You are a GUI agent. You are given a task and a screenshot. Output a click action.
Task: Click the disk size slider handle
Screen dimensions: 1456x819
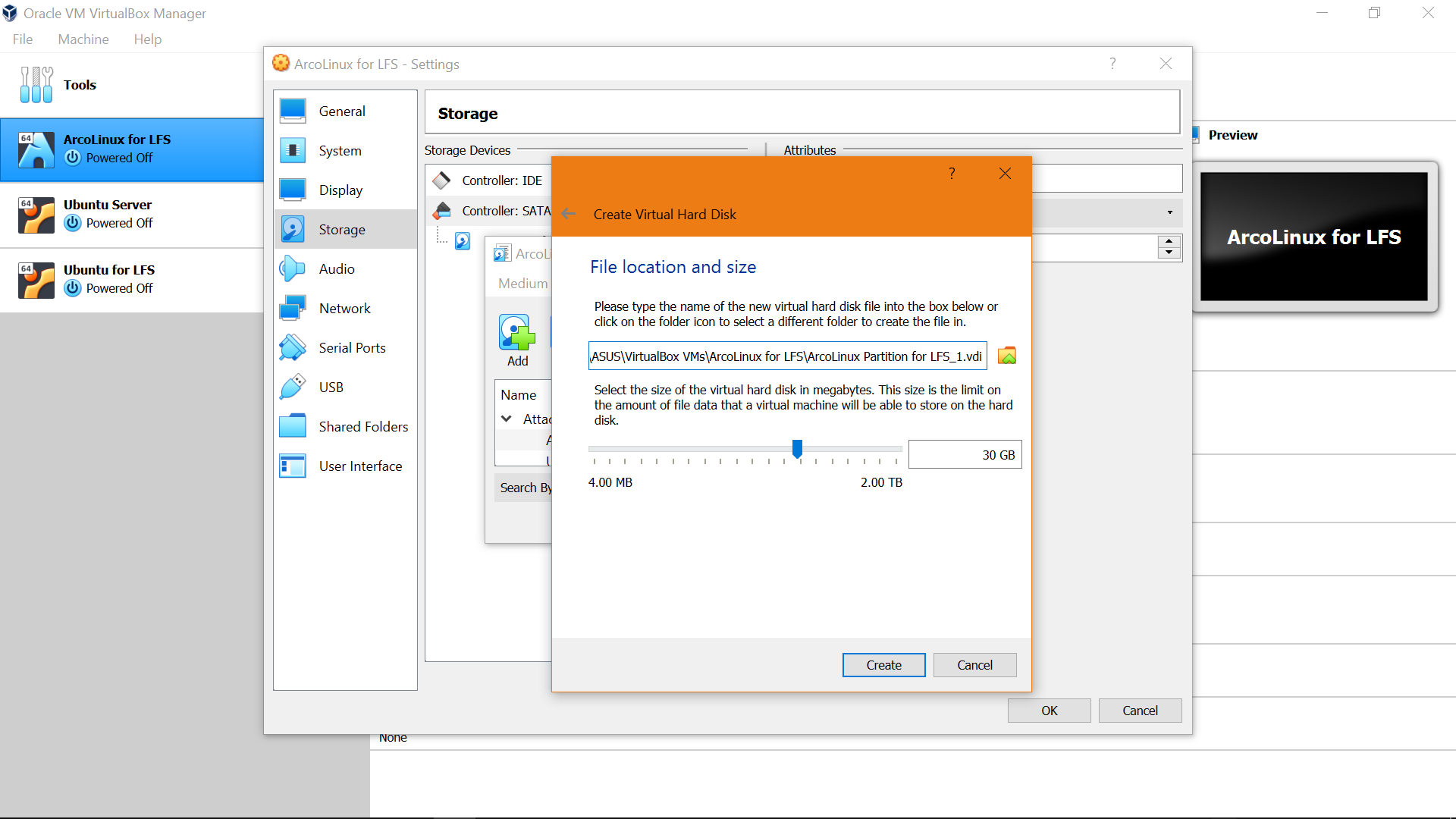[797, 449]
